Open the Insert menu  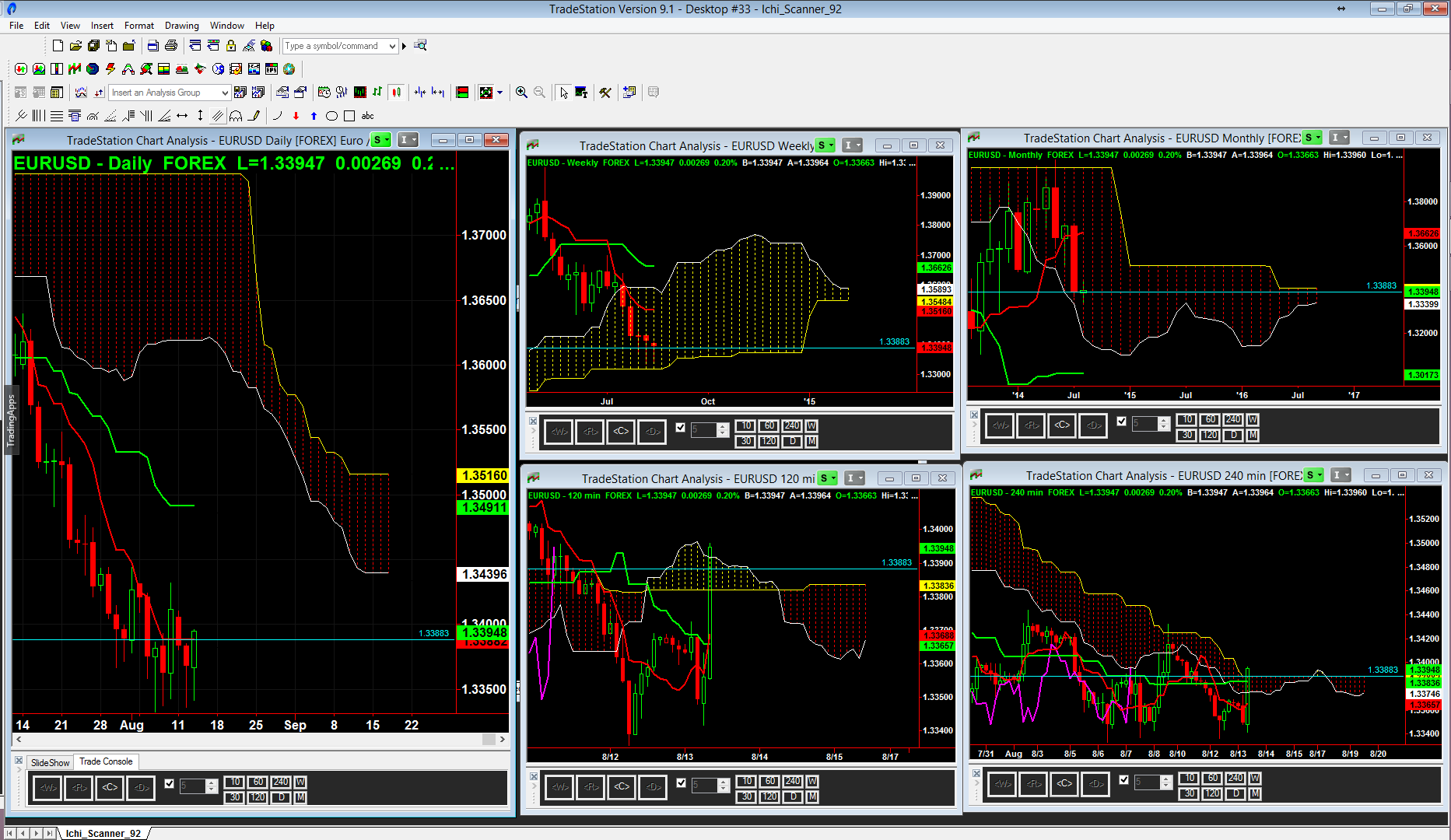point(102,26)
